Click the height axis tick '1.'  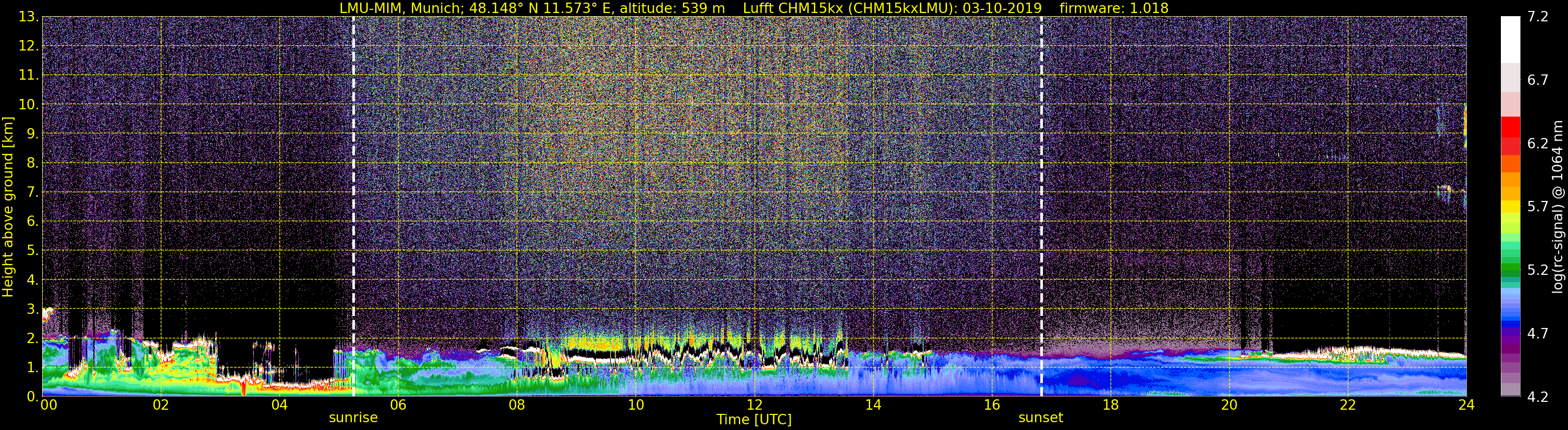(x=32, y=368)
